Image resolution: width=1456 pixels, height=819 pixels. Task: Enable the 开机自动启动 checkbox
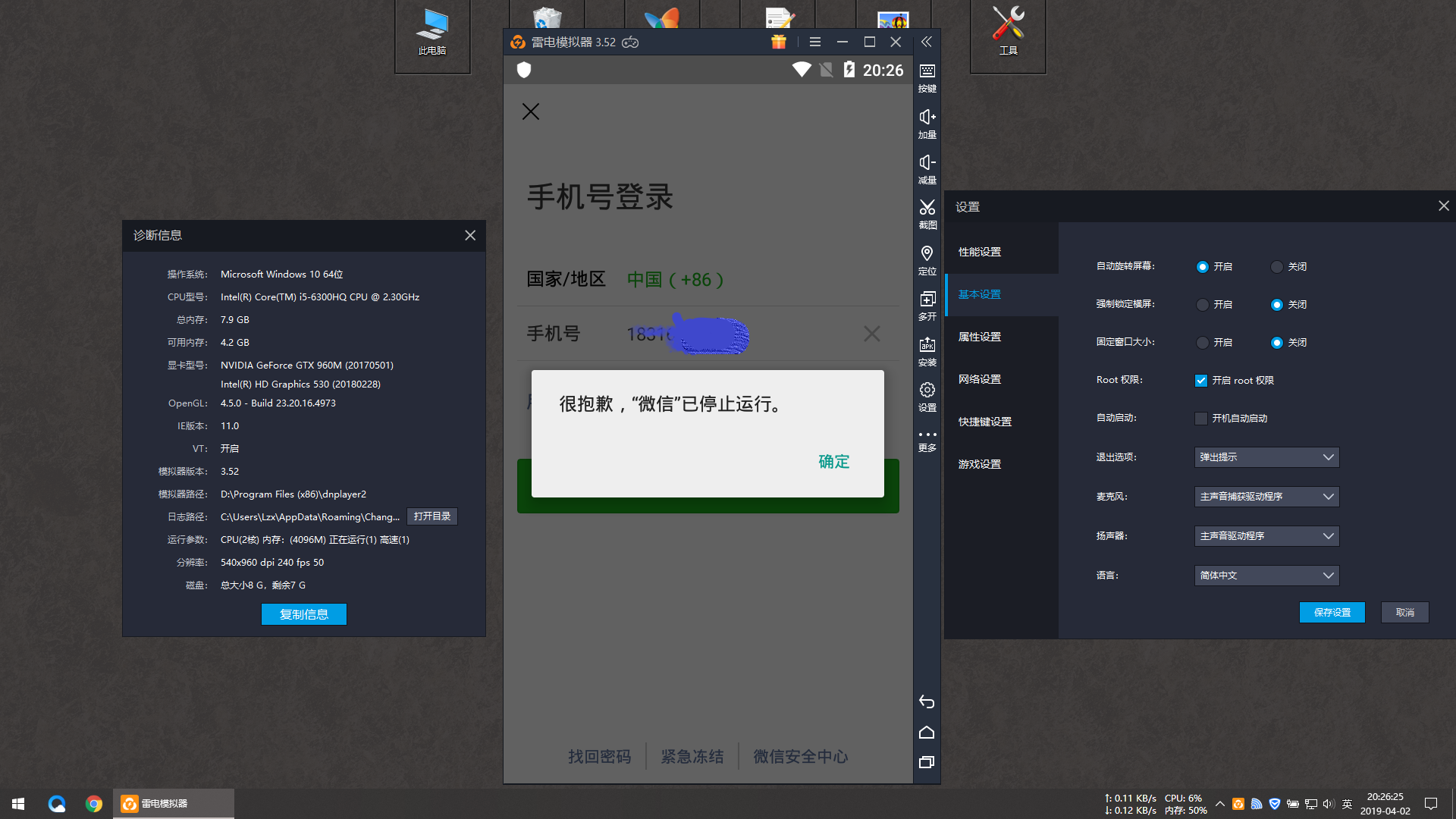coord(1201,419)
